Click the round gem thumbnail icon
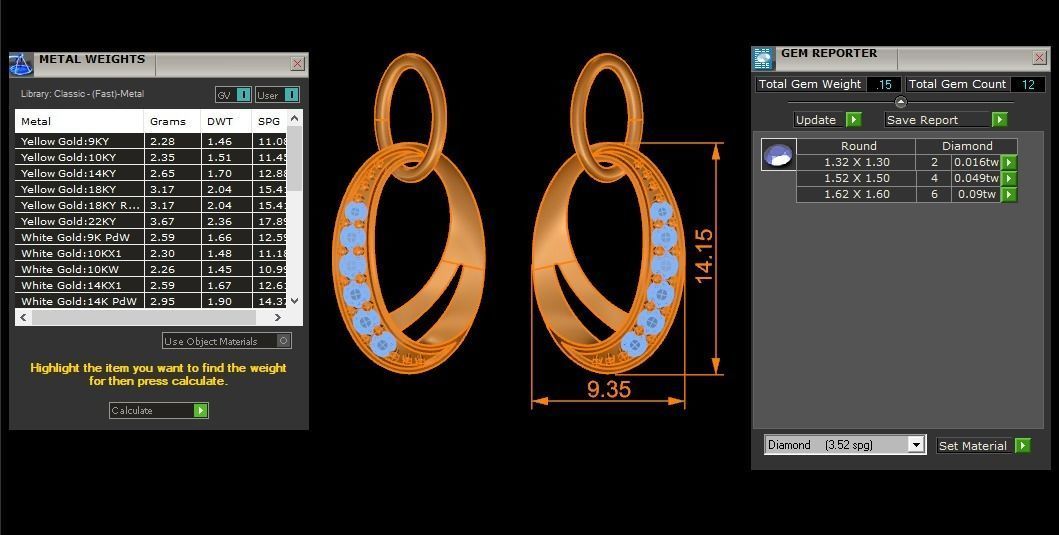 click(x=779, y=155)
